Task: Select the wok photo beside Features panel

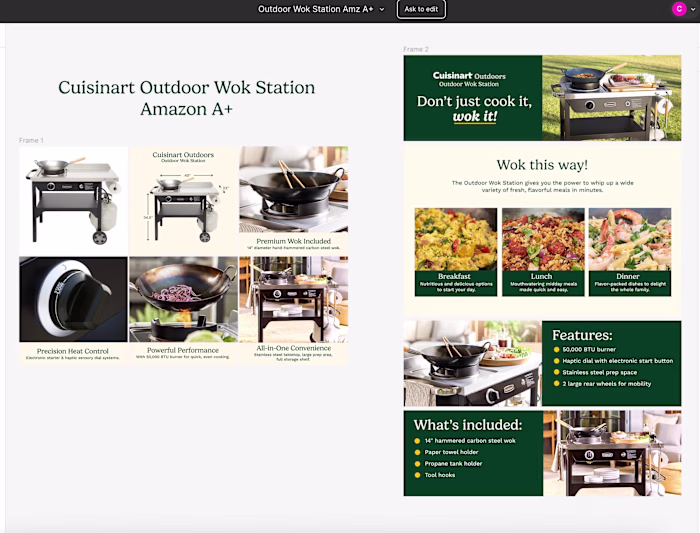Action: click(x=473, y=363)
